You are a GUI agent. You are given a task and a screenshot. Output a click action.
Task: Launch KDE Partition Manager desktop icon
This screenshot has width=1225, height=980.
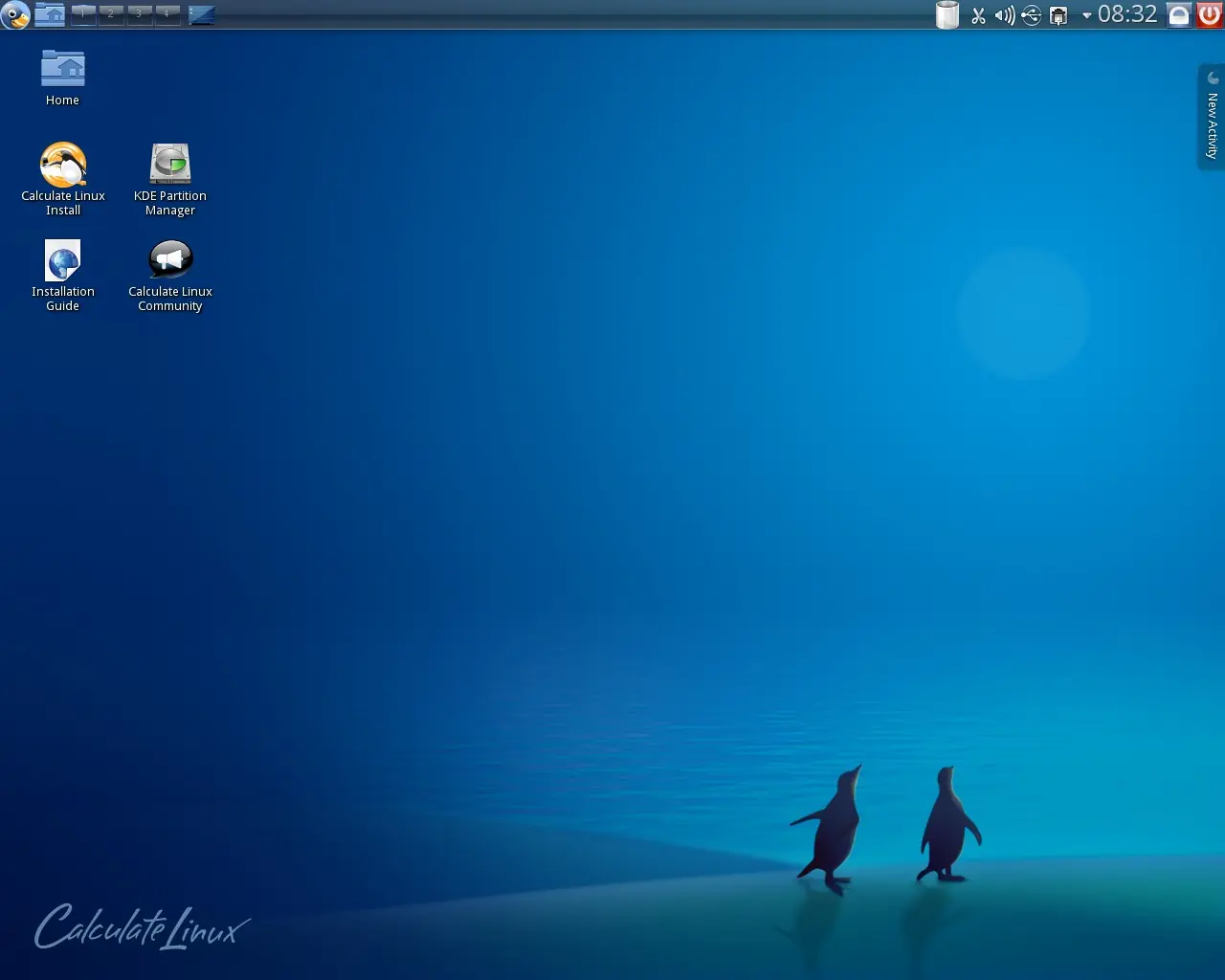170,179
